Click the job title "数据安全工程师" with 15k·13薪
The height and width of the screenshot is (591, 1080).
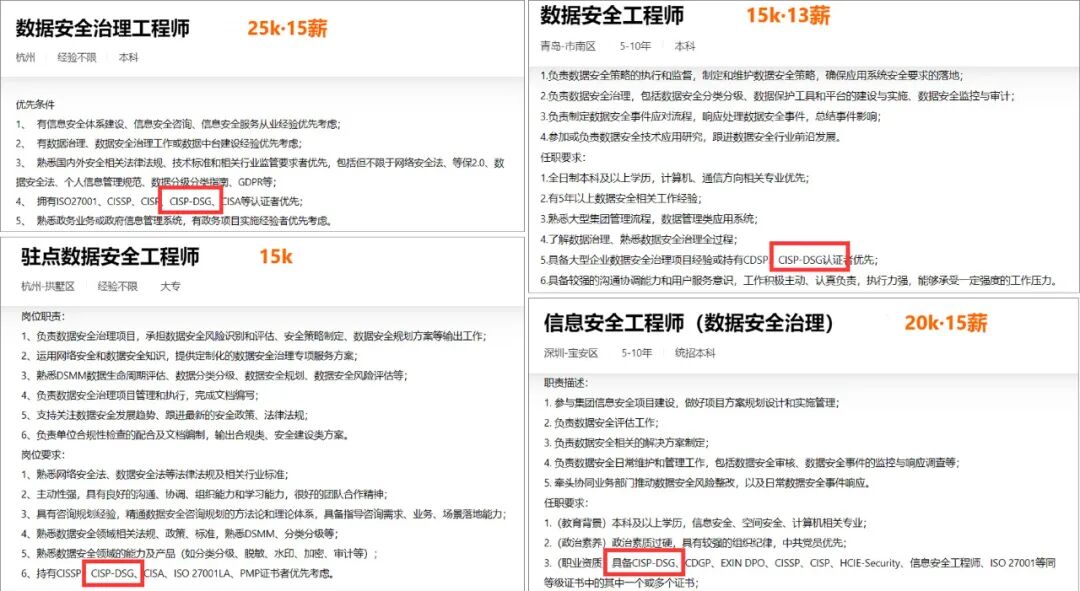[612, 15]
